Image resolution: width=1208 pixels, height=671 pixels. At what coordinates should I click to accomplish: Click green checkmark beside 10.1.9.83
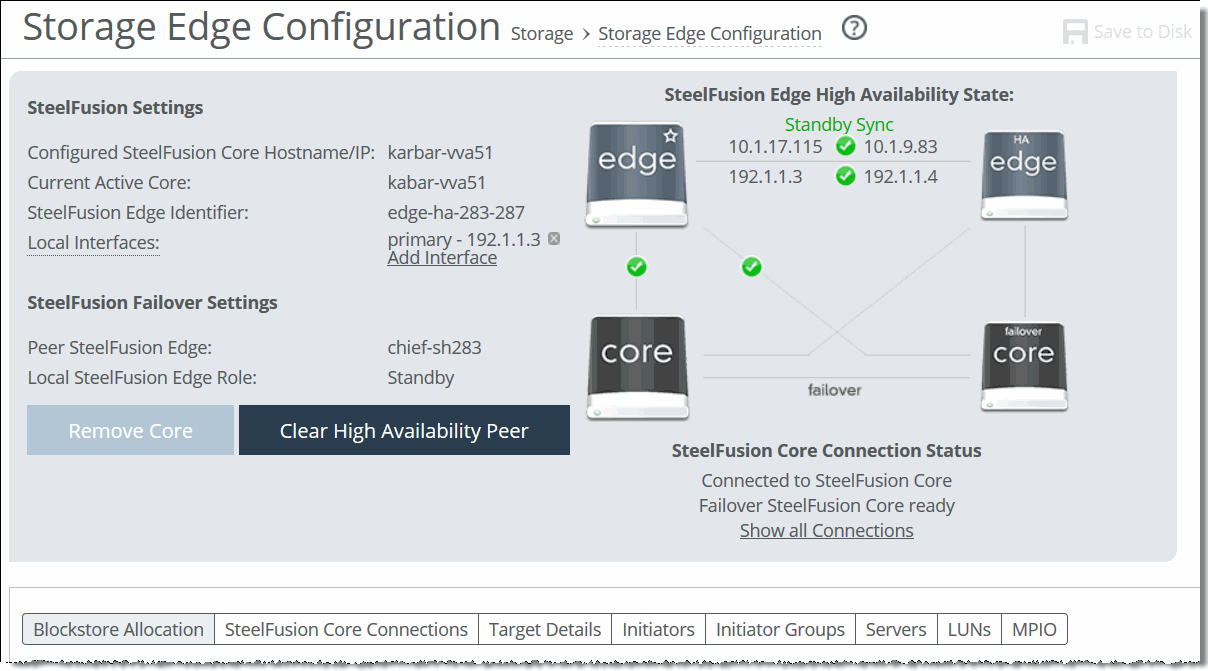point(845,146)
